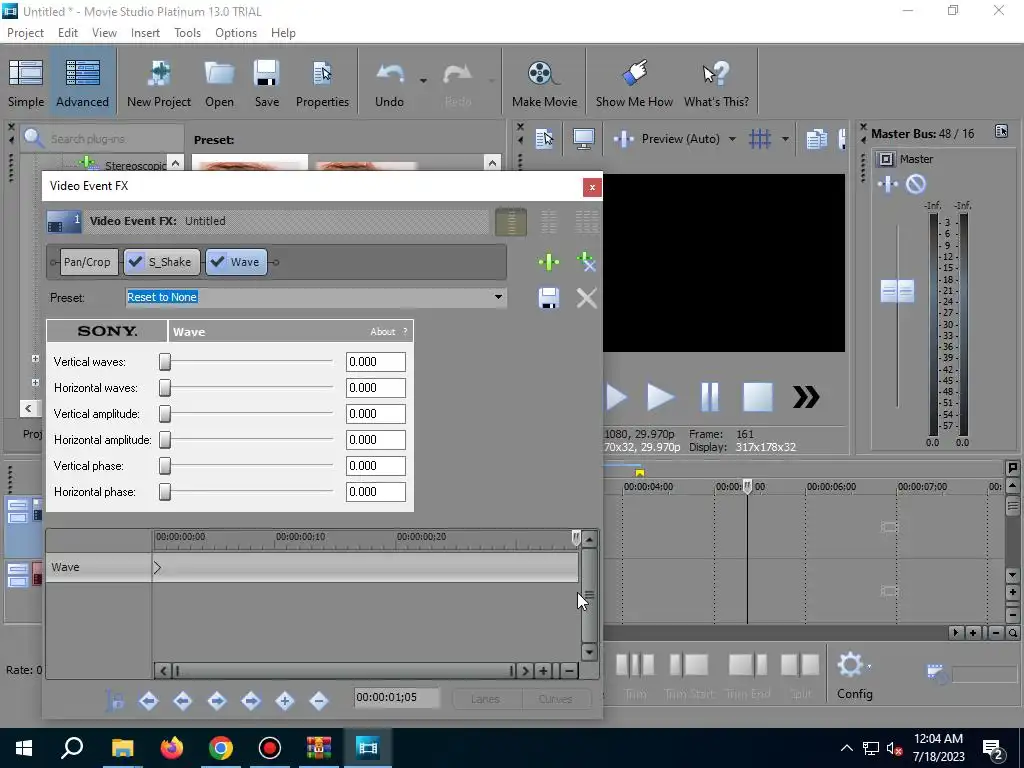Viewport: 1024px width, 768px height.
Task: Undo the last action
Action: (389, 84)
